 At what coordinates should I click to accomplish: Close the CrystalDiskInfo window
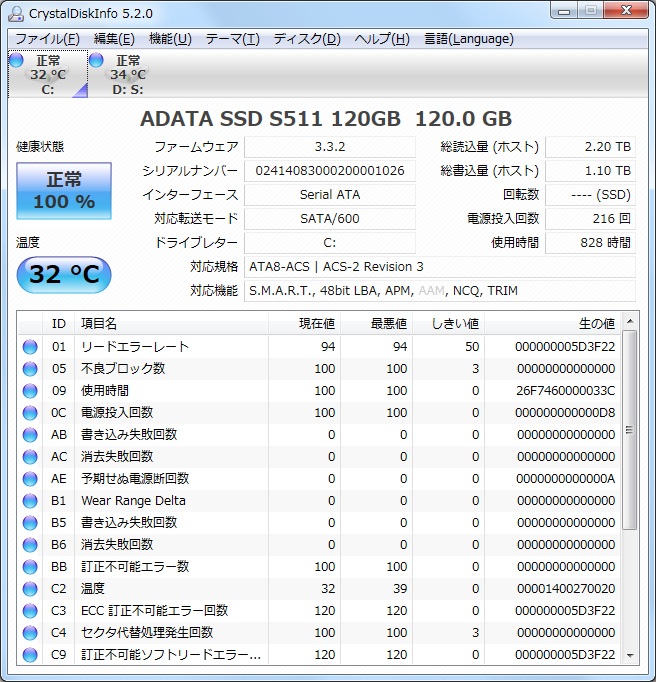[626, 10]
